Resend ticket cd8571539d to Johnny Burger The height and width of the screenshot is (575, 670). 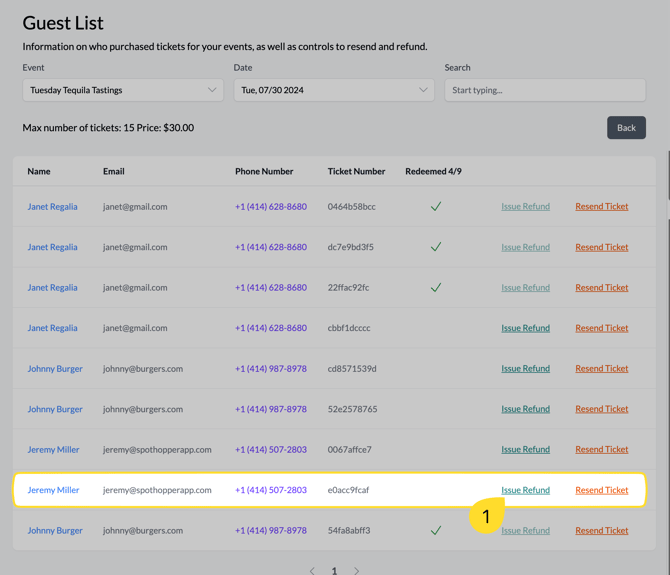[601, 369]
